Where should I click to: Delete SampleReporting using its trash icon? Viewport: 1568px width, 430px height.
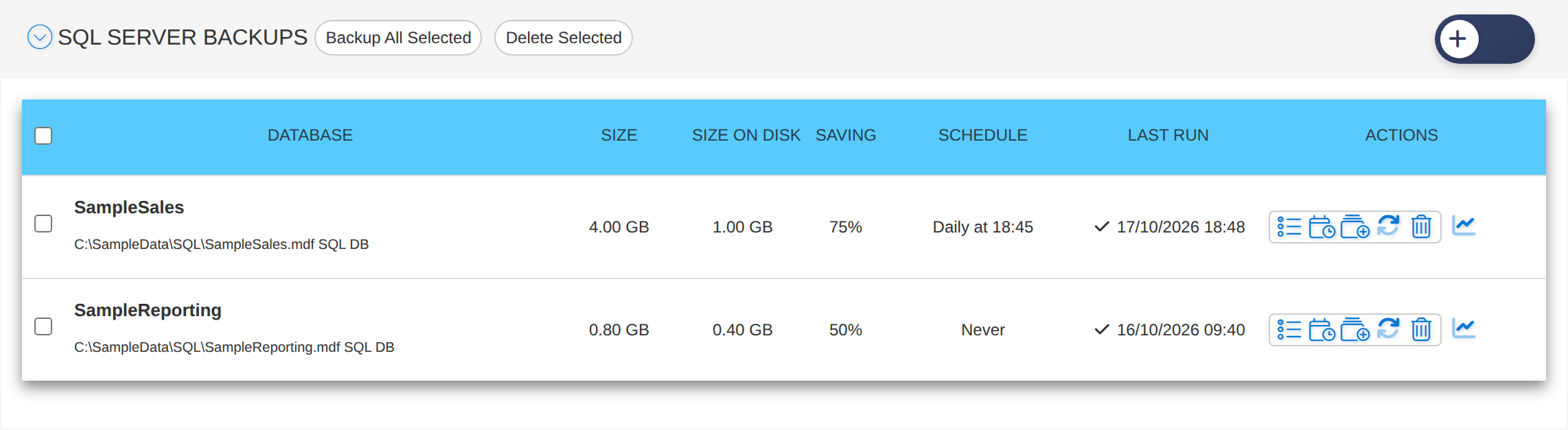1421,329
